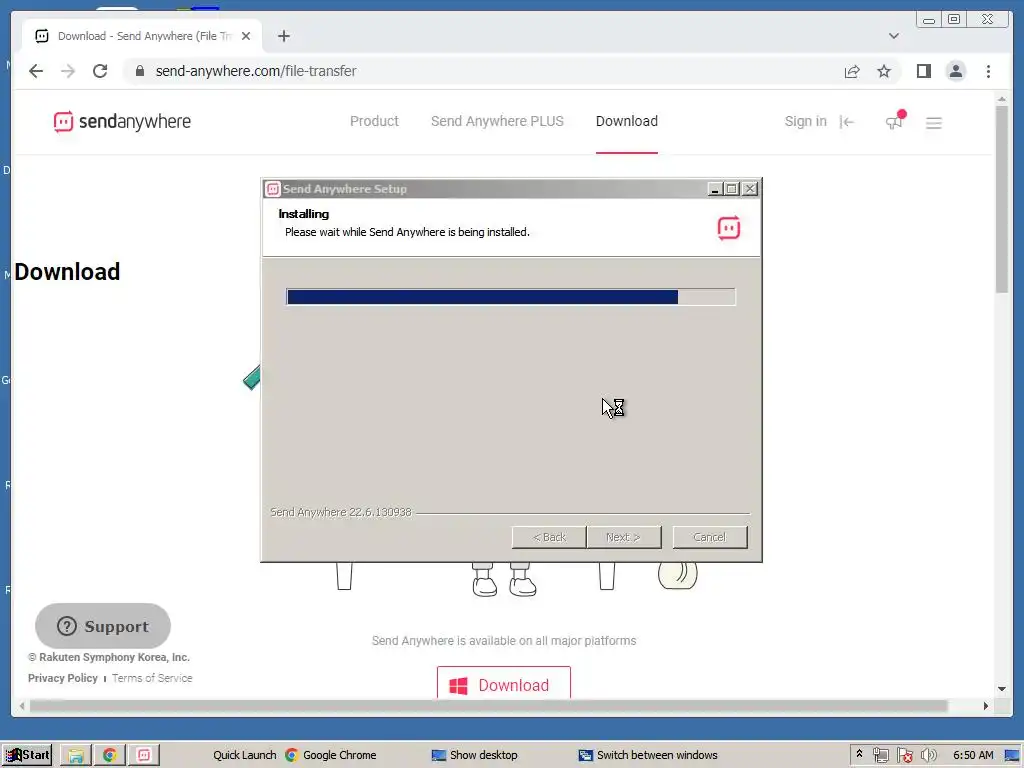The image size is (1024, 768).
Task: Click 'Send Anywhere 22.6.130938' version text
Action: click(341, 512)
